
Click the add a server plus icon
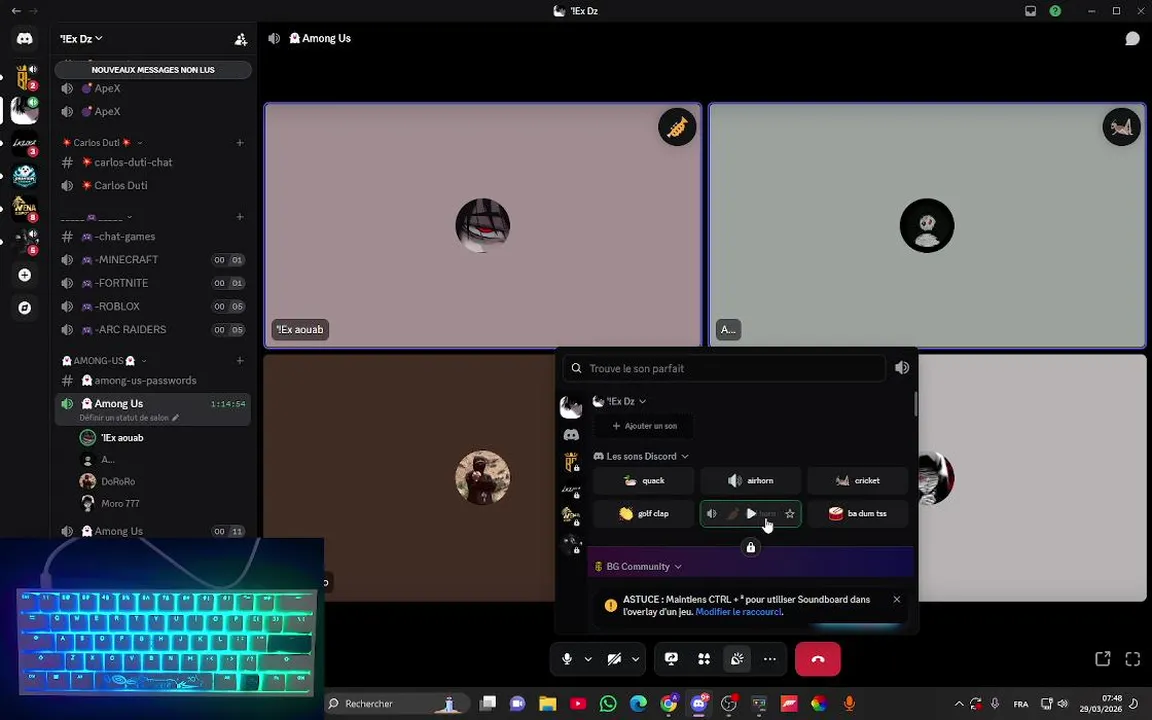point(24,275)
